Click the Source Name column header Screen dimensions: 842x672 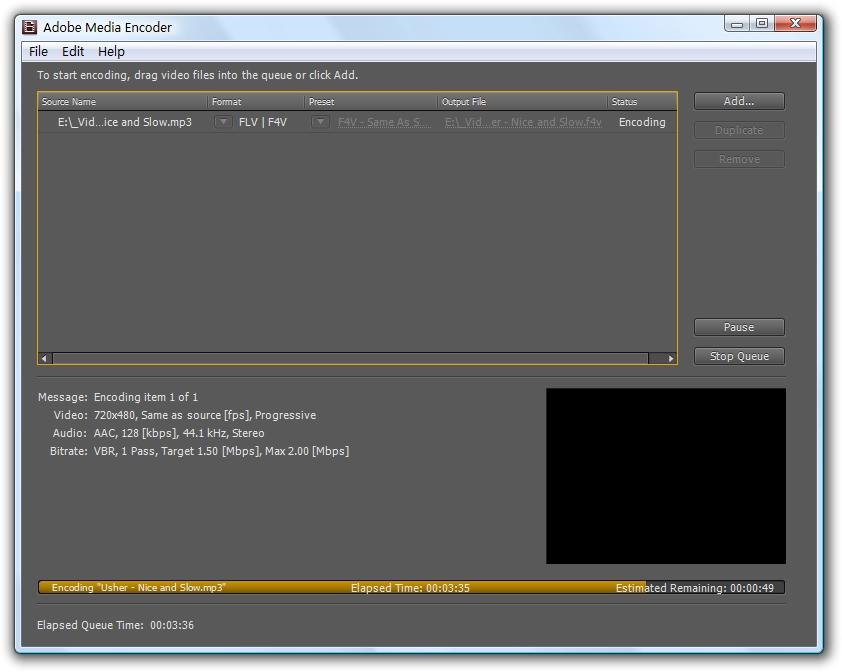[x=122, y=102]
